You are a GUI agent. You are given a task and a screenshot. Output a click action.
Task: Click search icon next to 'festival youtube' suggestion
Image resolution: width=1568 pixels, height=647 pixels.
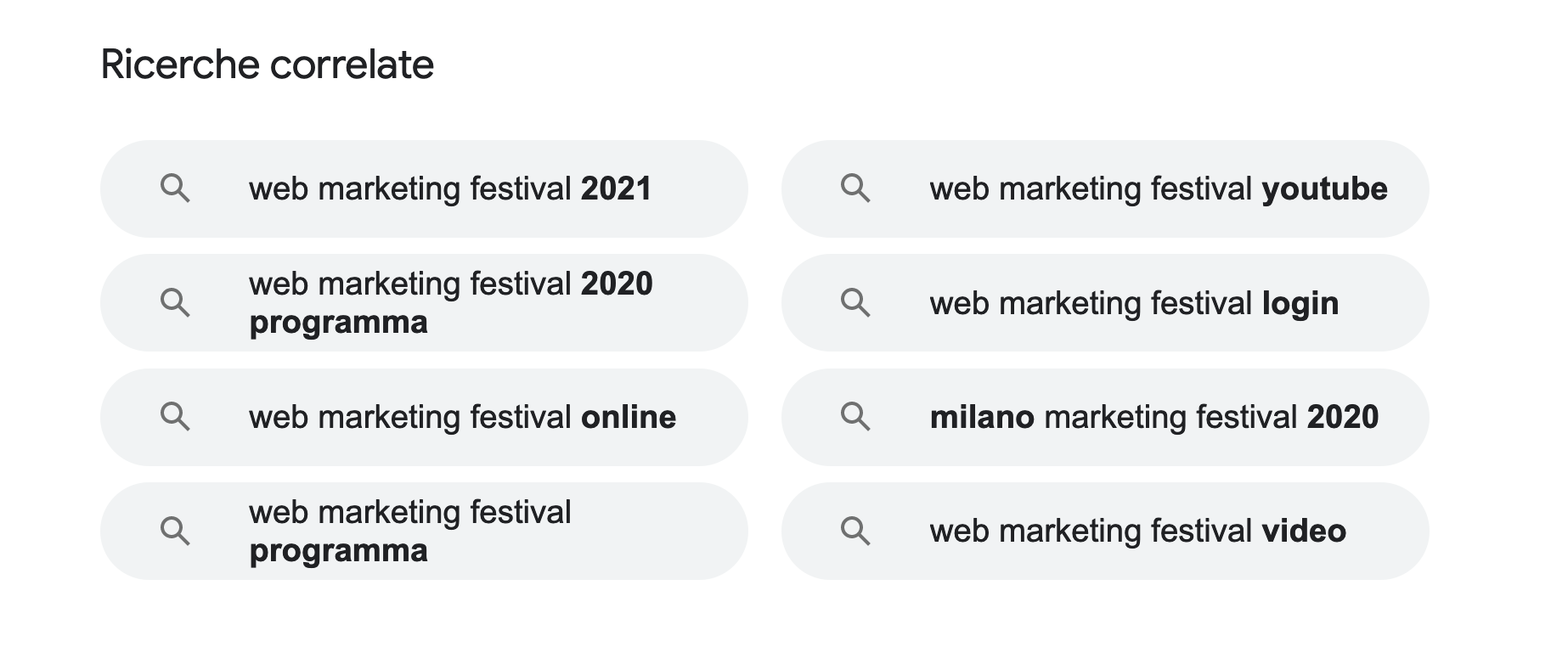pos(855,188)
